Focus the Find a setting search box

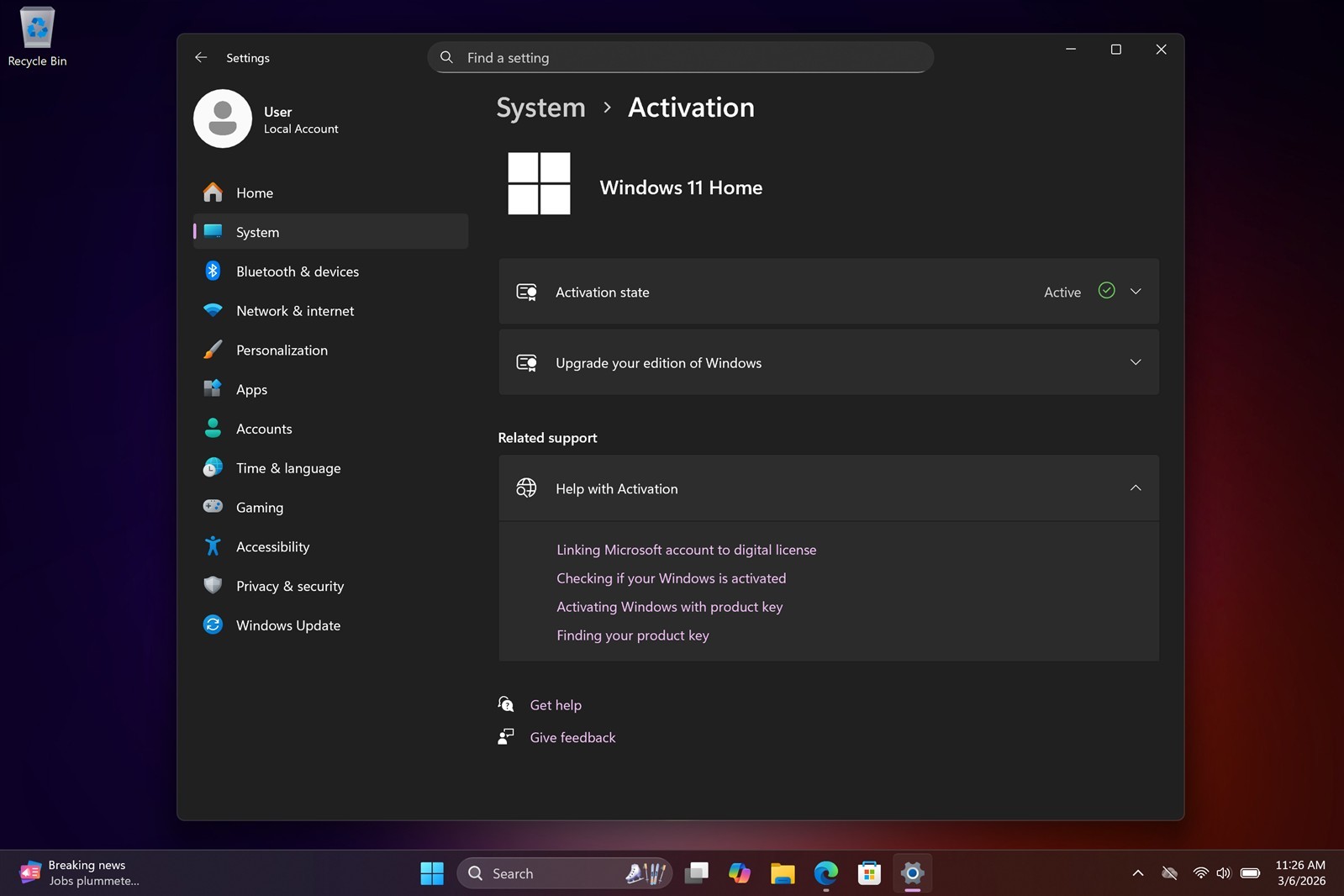click(681, 57)
